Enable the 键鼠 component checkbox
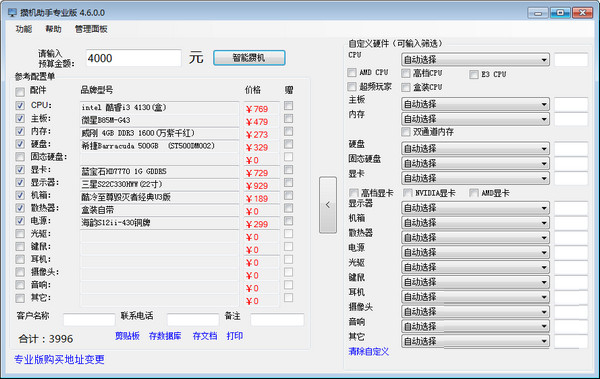Viewport: 600px width, 379px height. coord(20,247)
